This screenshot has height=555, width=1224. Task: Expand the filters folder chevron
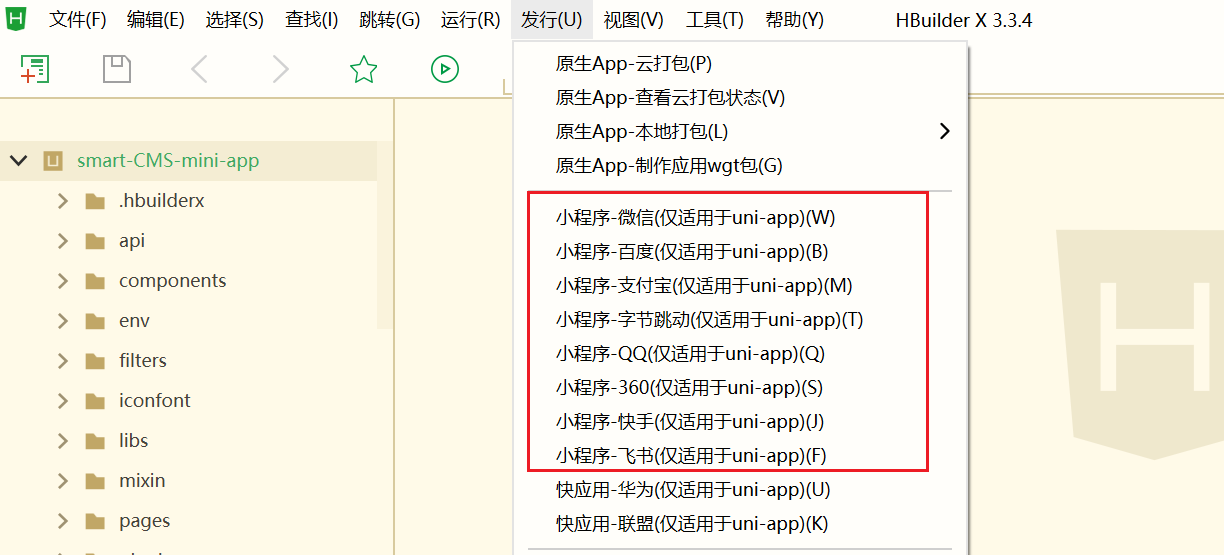63,361
